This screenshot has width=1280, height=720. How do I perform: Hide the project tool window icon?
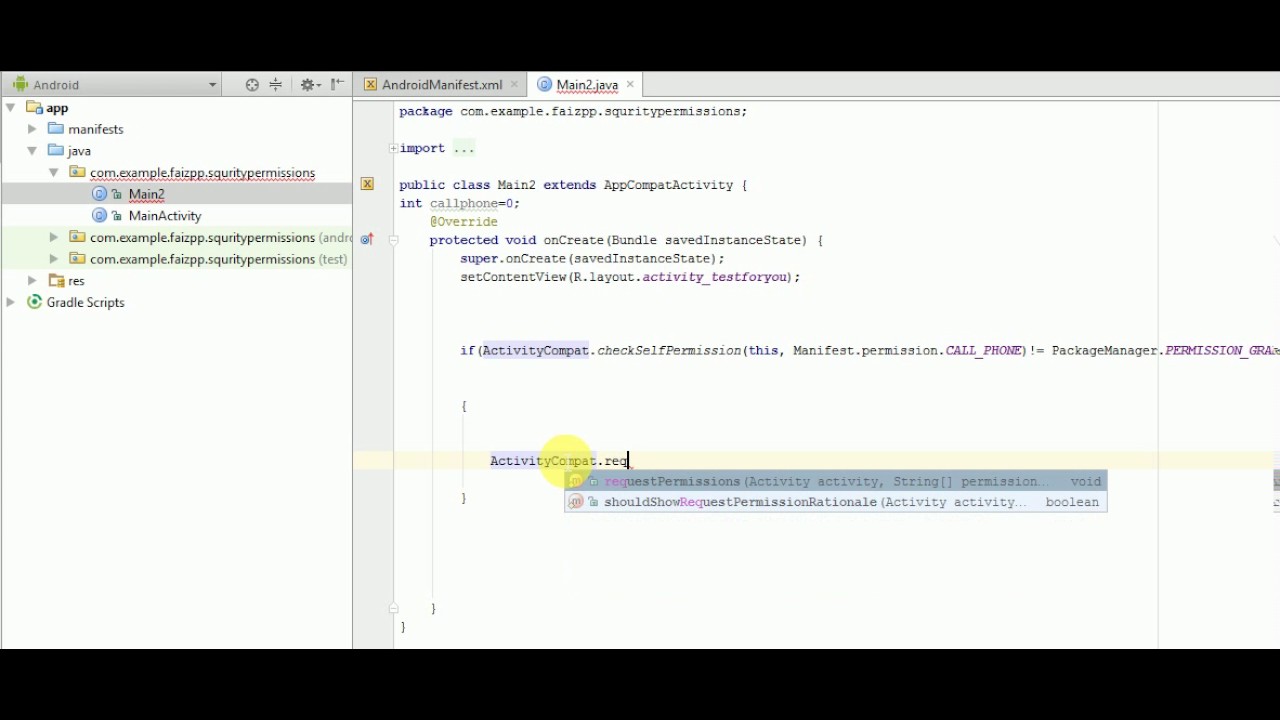(337, 85)
